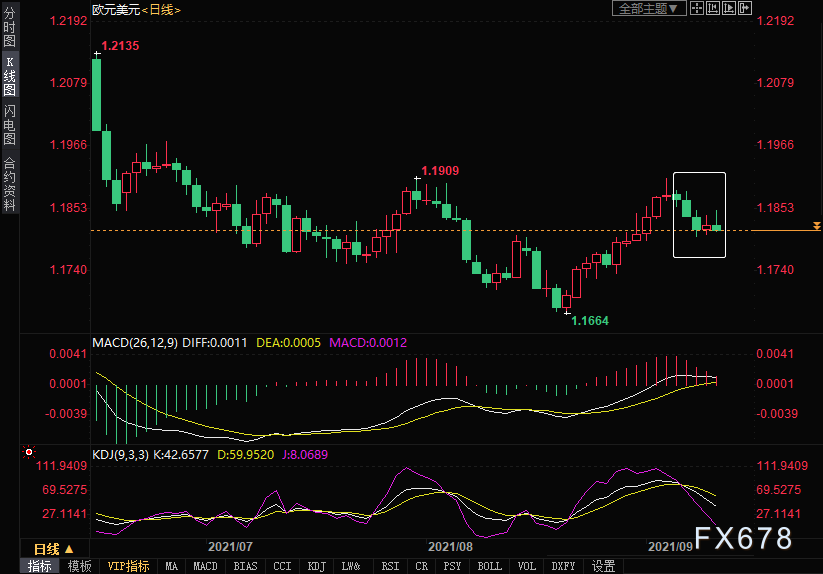Toggle the BOLL indicator button
The height and width of the screenshot is (574, 823).
pos(489,566)
